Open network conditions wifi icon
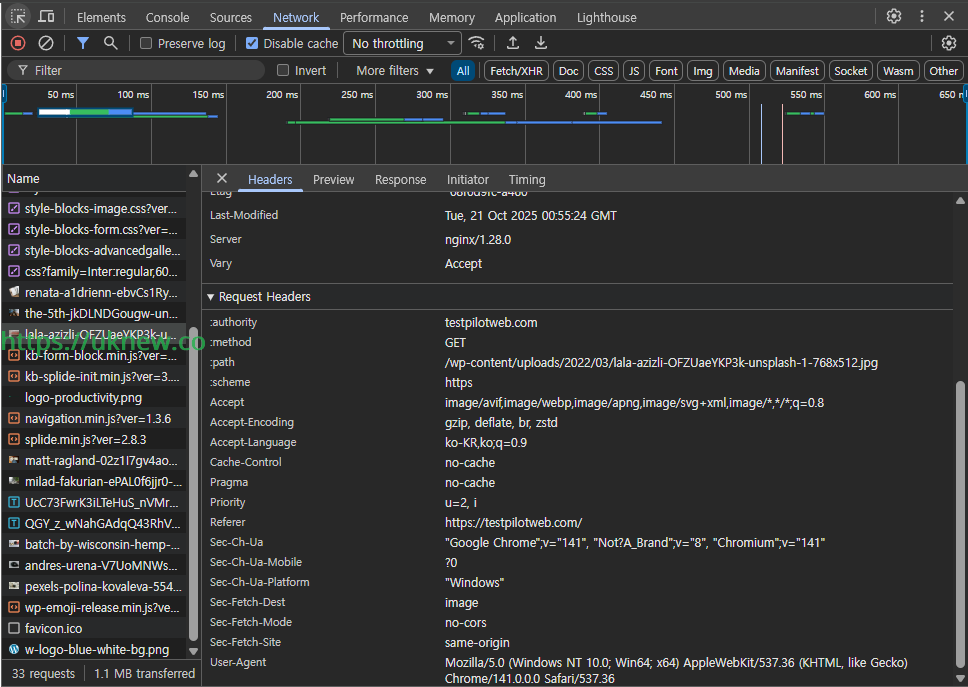This screenshot has height=687, width=968. [x=477, y=43]
